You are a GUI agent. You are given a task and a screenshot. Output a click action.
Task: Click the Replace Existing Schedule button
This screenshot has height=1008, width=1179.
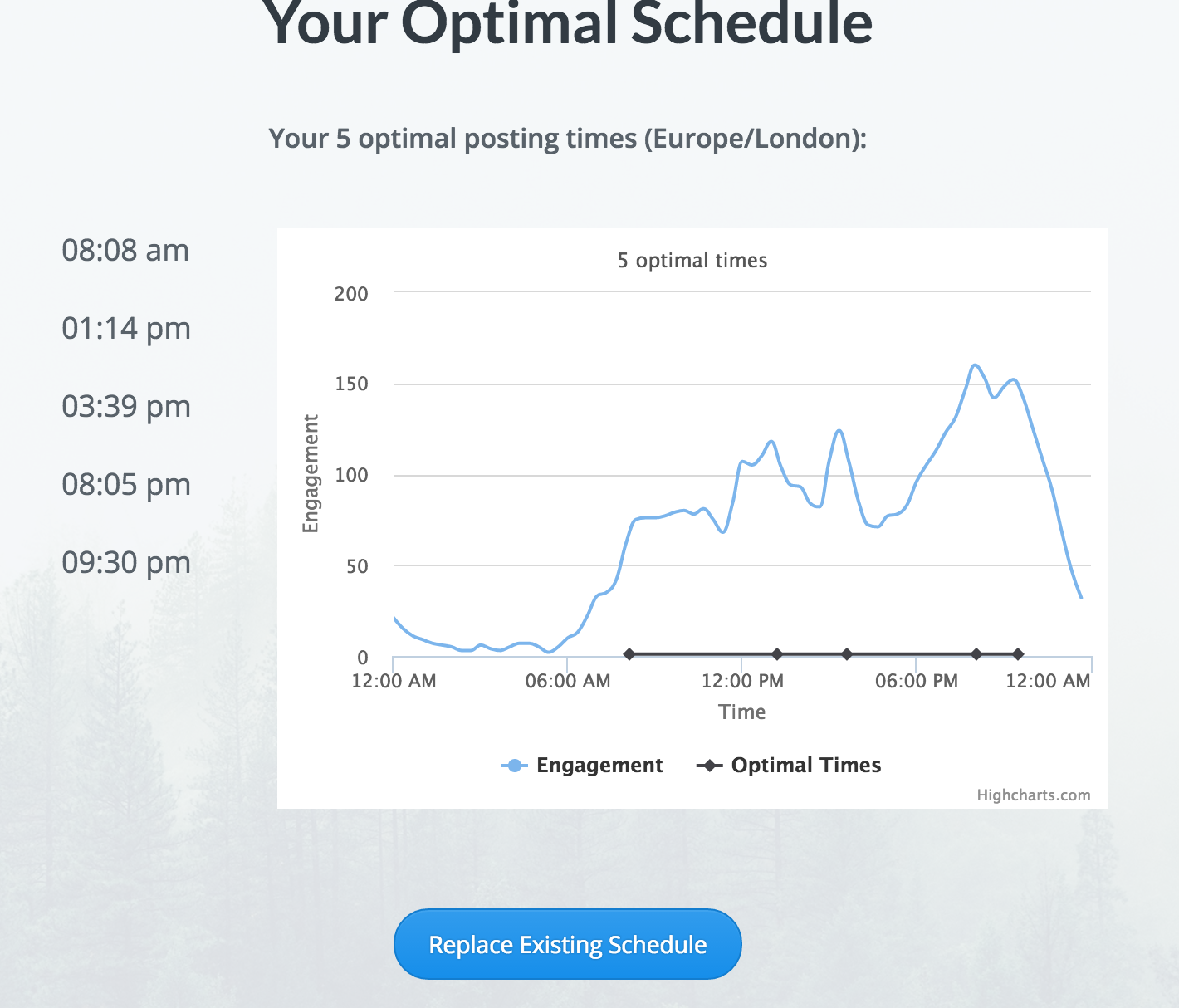click(567, 944)
